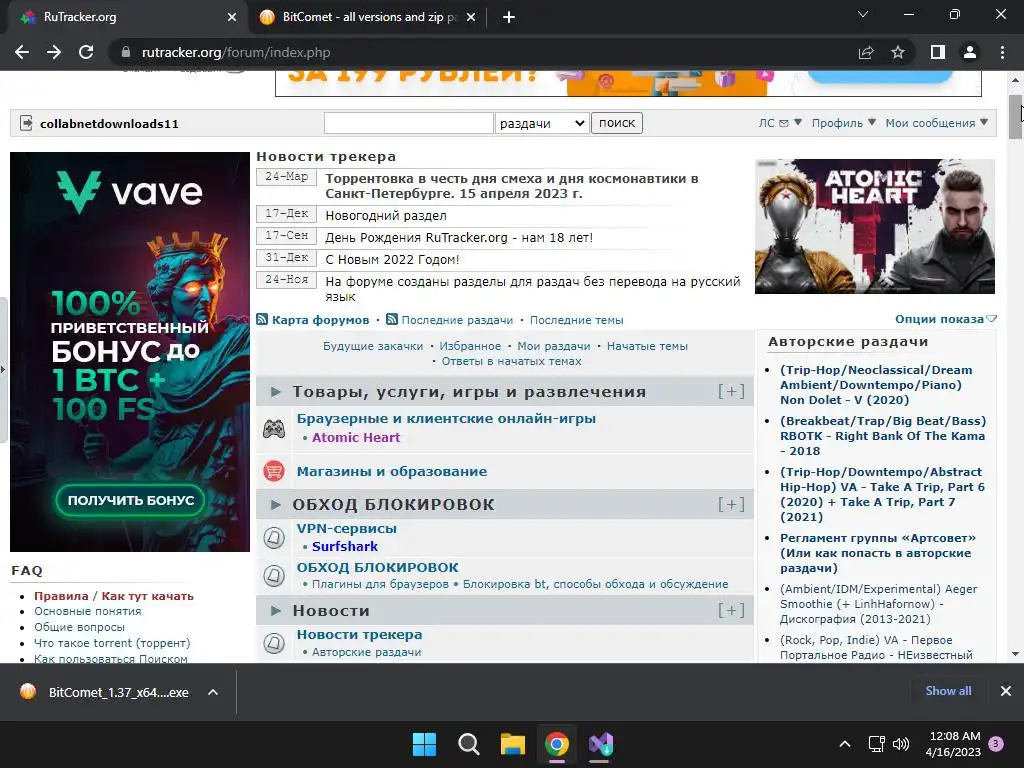Toggle [+] on Новости category
Image resolution: width=1024 pixels, height=768 pixels.
731,610
